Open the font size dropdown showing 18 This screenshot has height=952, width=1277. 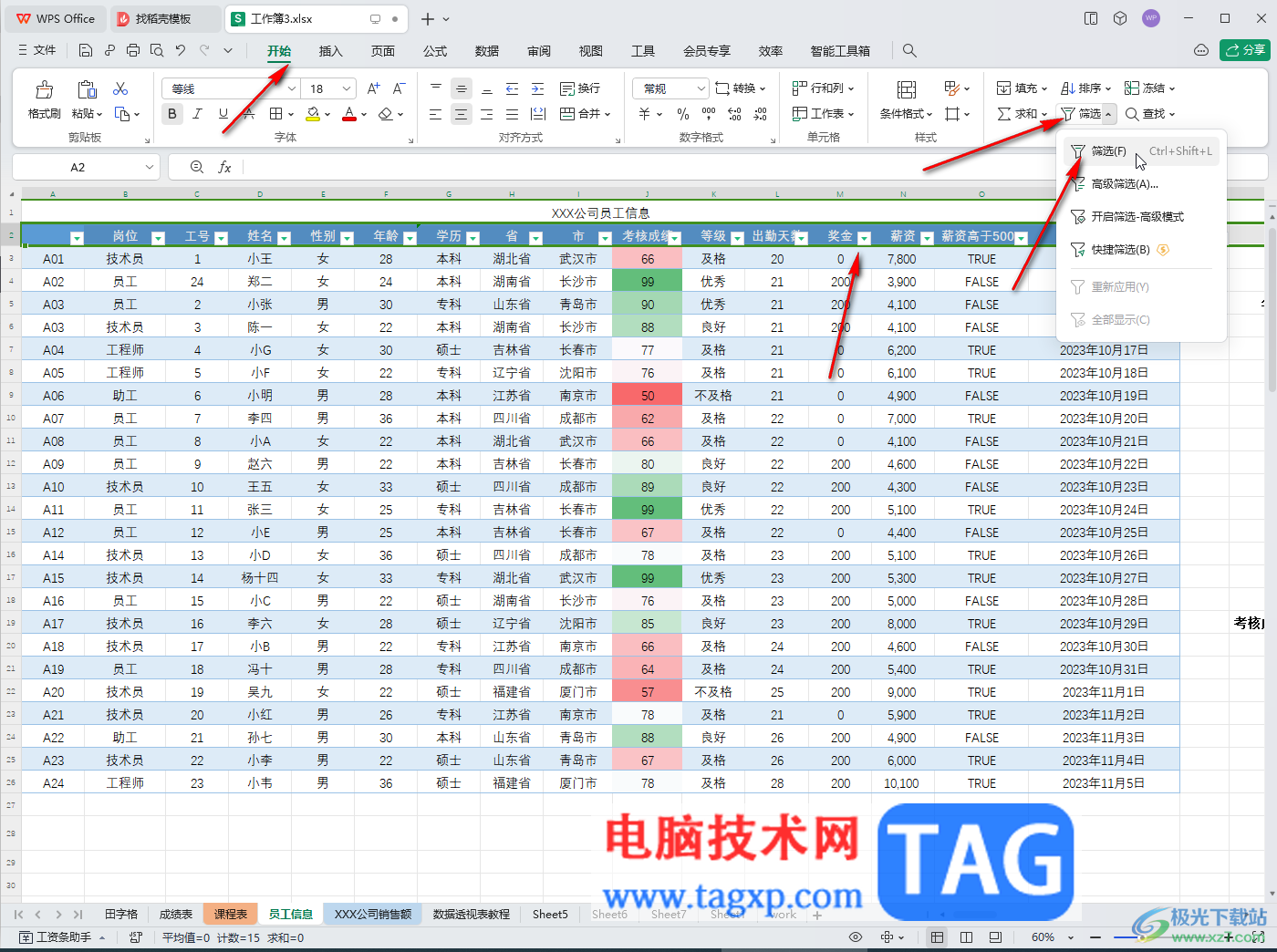point(347,88)
